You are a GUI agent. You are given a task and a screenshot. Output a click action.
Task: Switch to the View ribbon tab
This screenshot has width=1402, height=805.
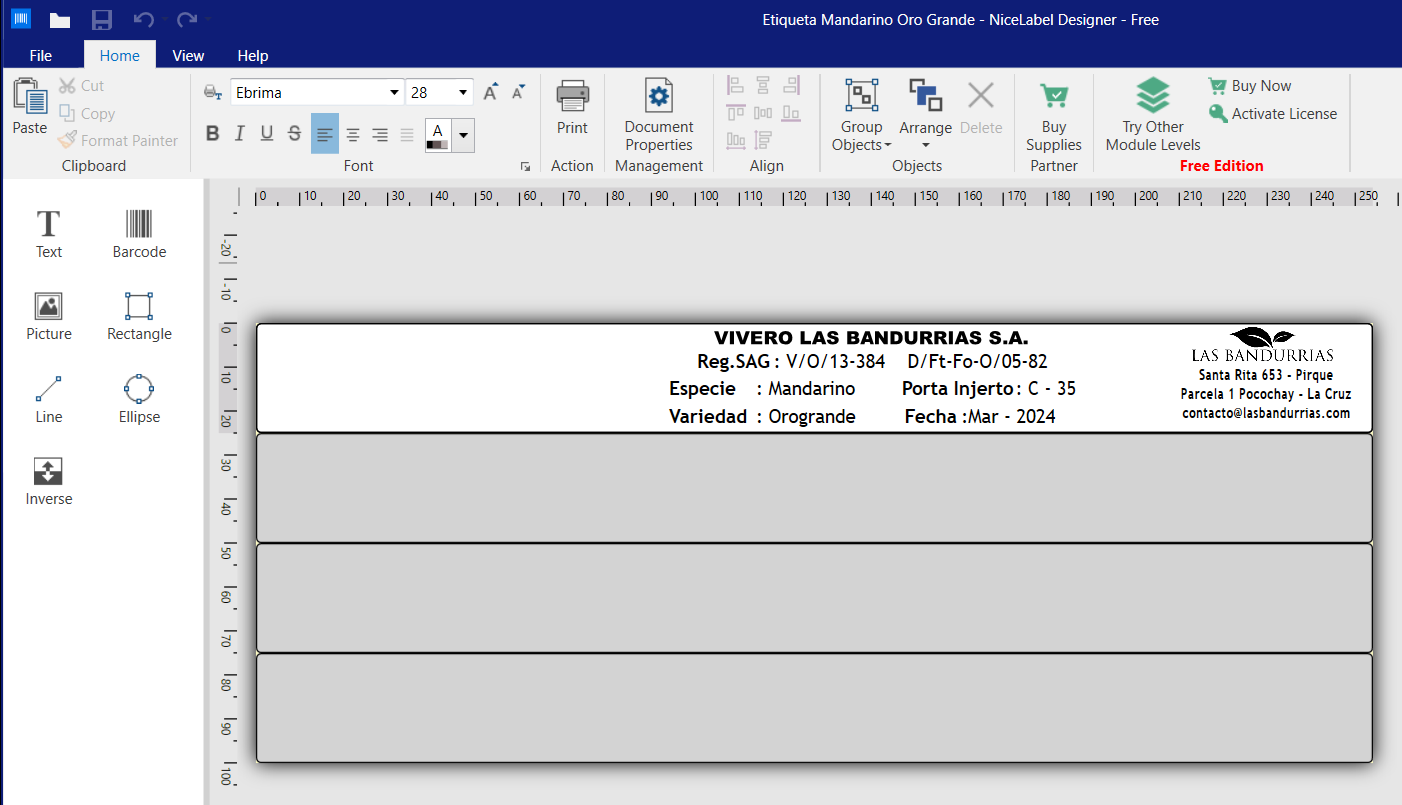tap(188, 55)
